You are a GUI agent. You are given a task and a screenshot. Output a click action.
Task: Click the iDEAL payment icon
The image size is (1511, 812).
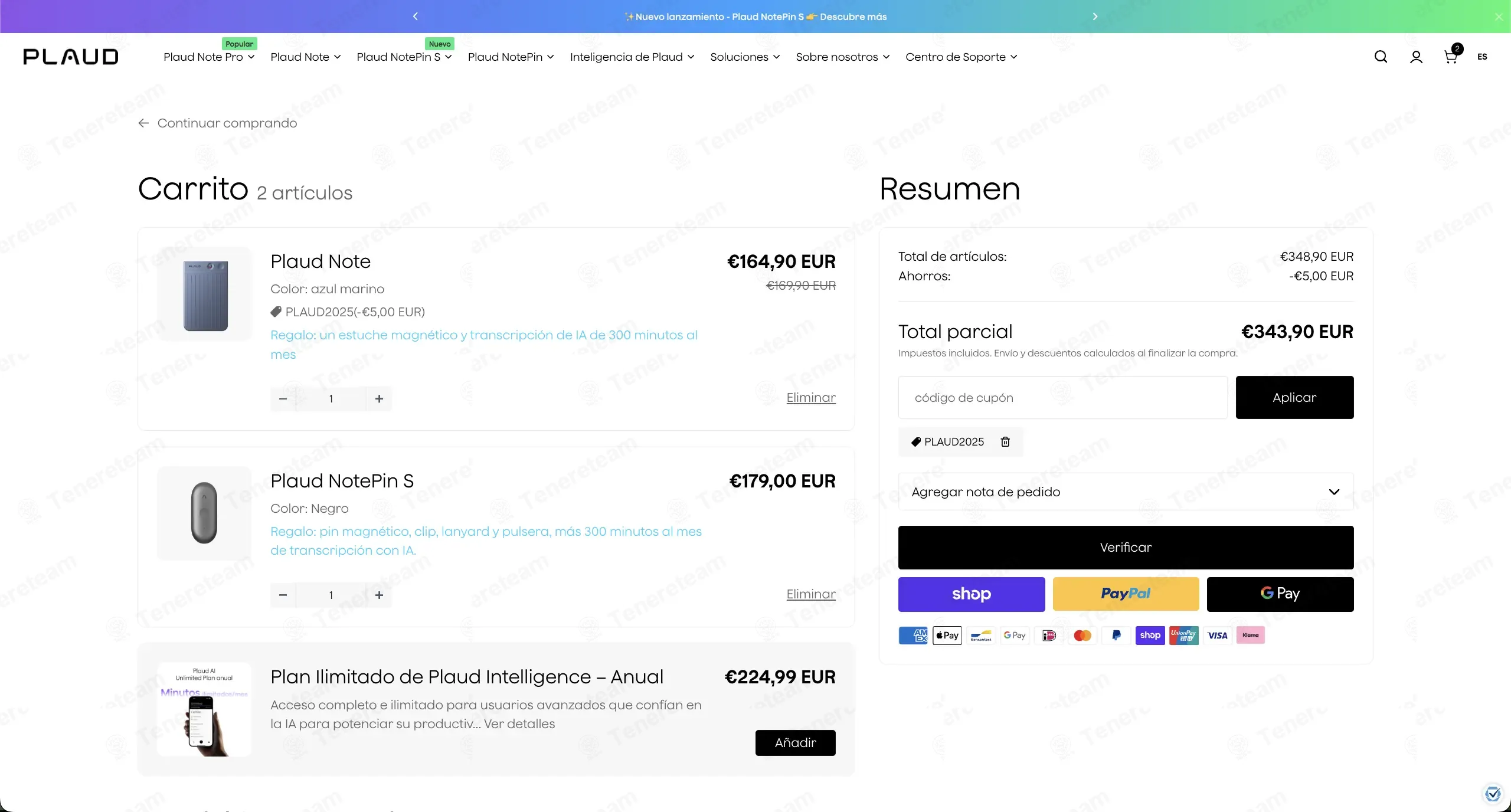click(1049, 636)
